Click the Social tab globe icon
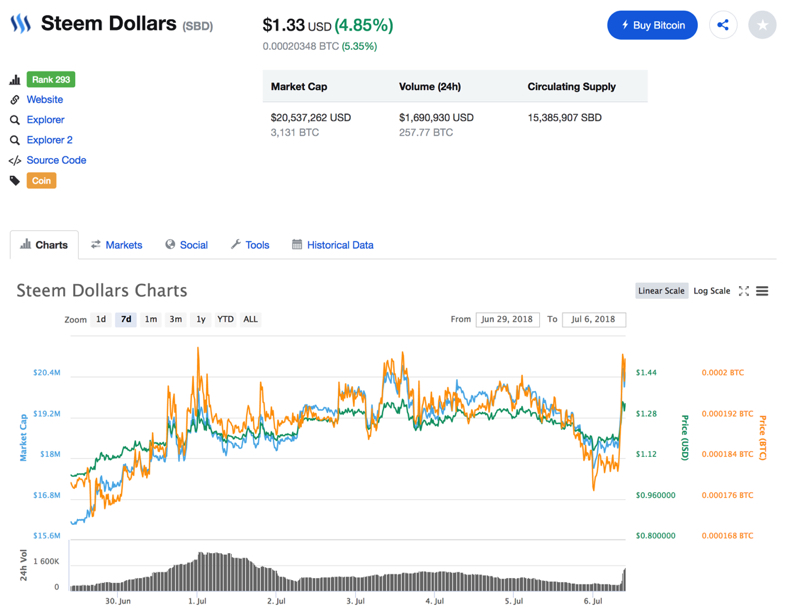 point(170,244)
